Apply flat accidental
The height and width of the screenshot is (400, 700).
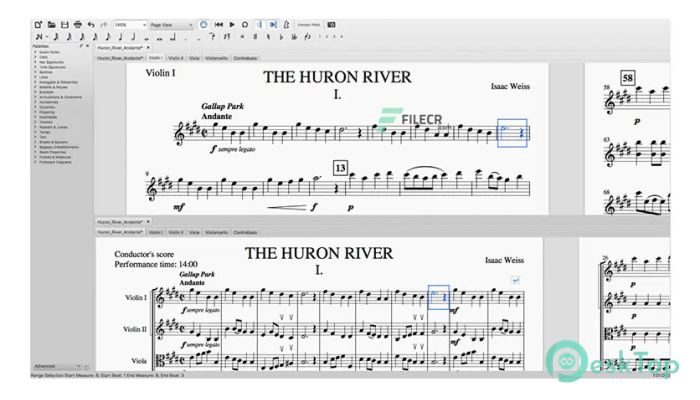pos(281,37)
